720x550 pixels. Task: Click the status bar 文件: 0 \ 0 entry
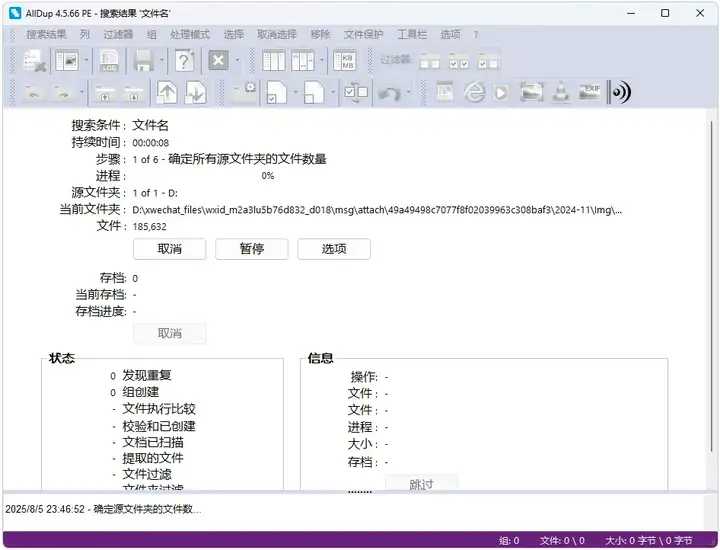(562, 540)
